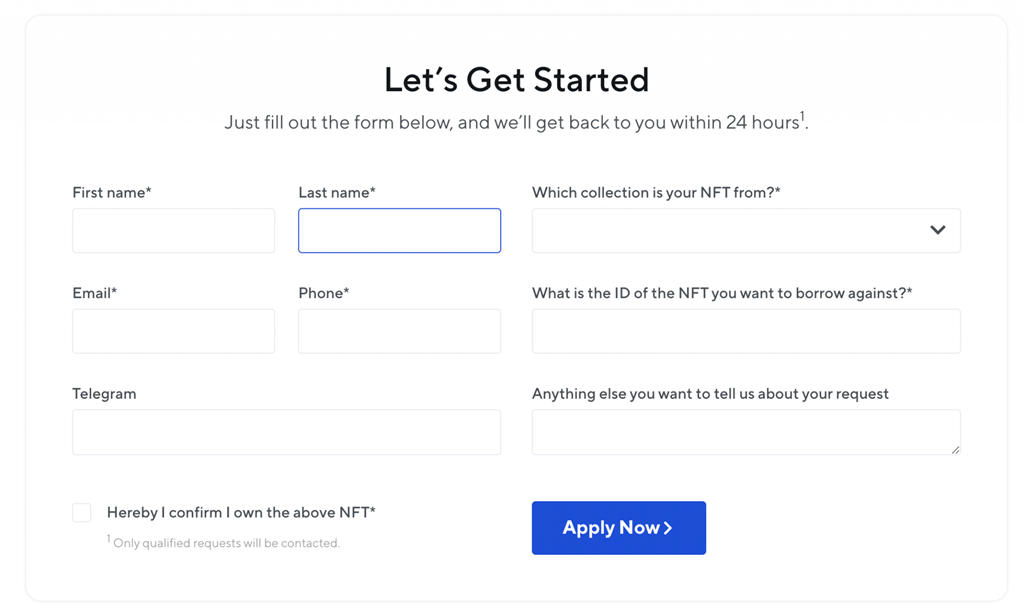Viewport: 1024px width, 613px height.
Task: Click the 'Anything else' request textarea
Action: 746,432
